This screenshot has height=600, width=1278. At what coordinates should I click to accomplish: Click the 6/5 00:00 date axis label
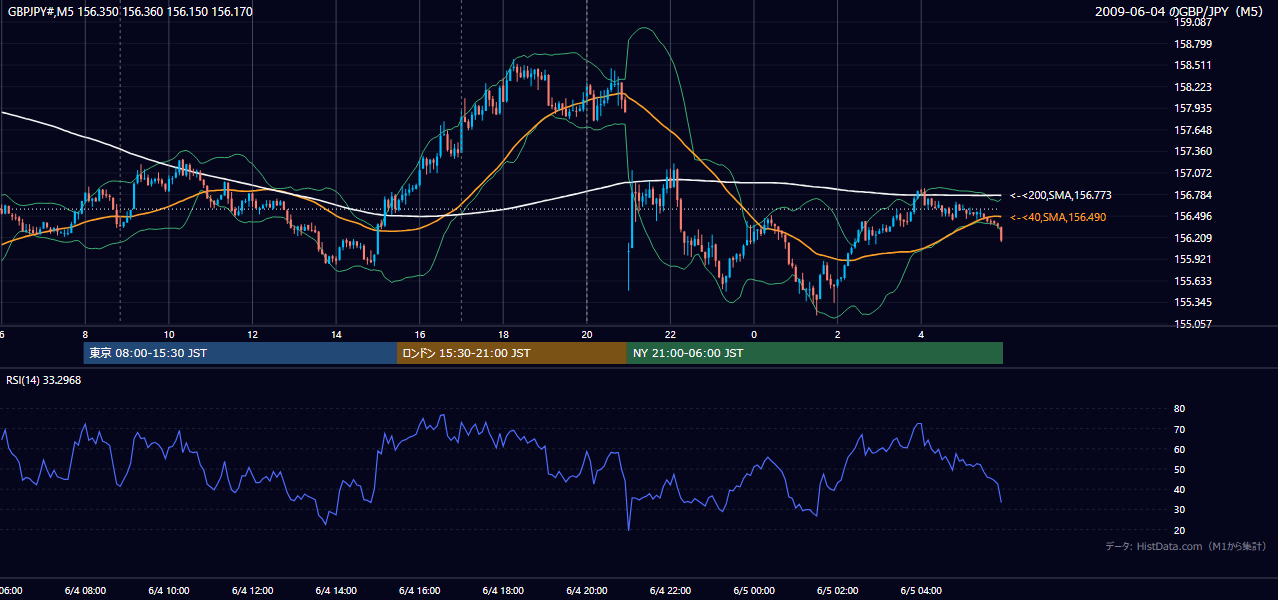754,591
